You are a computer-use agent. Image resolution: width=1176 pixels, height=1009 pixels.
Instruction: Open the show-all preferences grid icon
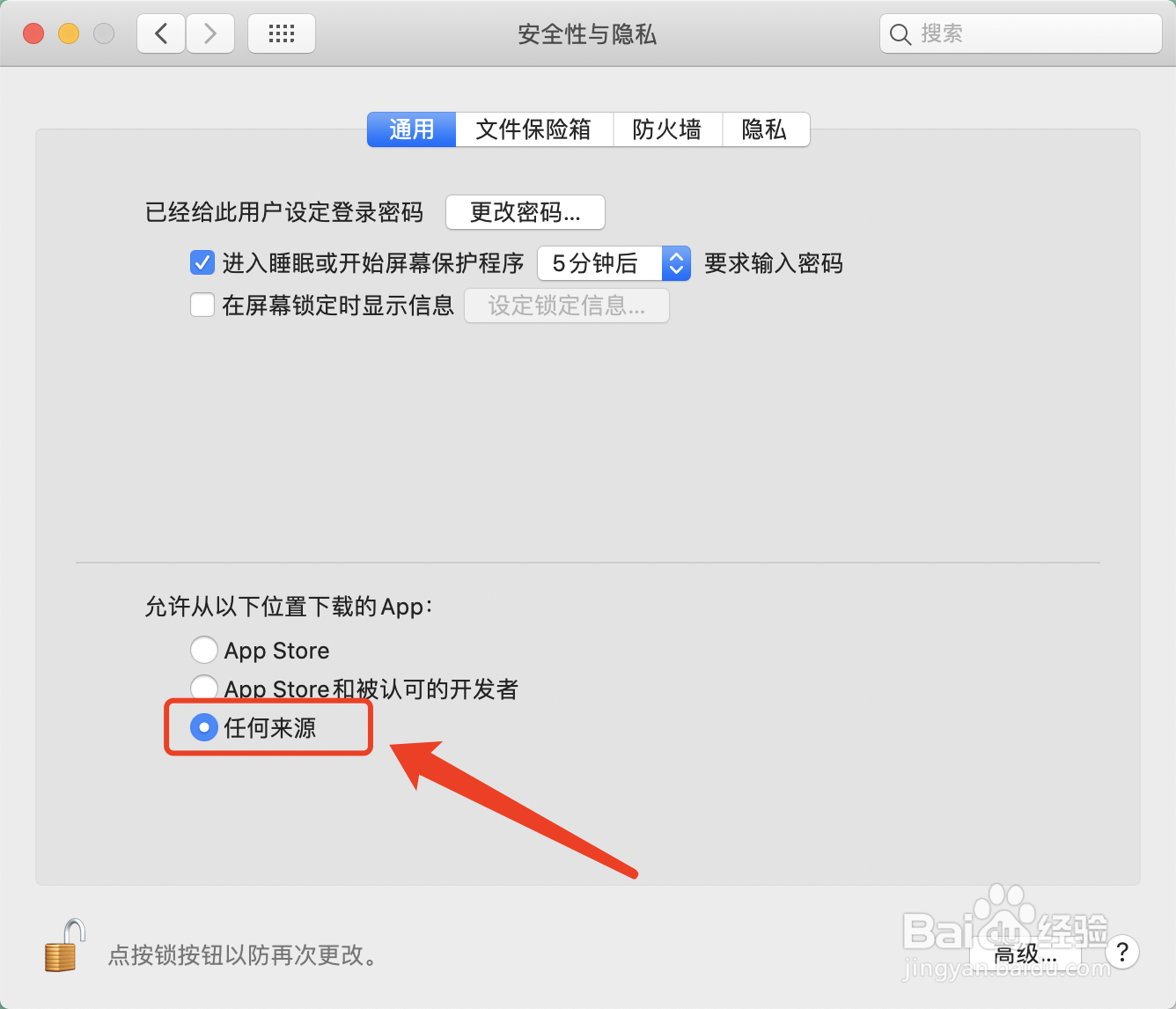[282, 34]
